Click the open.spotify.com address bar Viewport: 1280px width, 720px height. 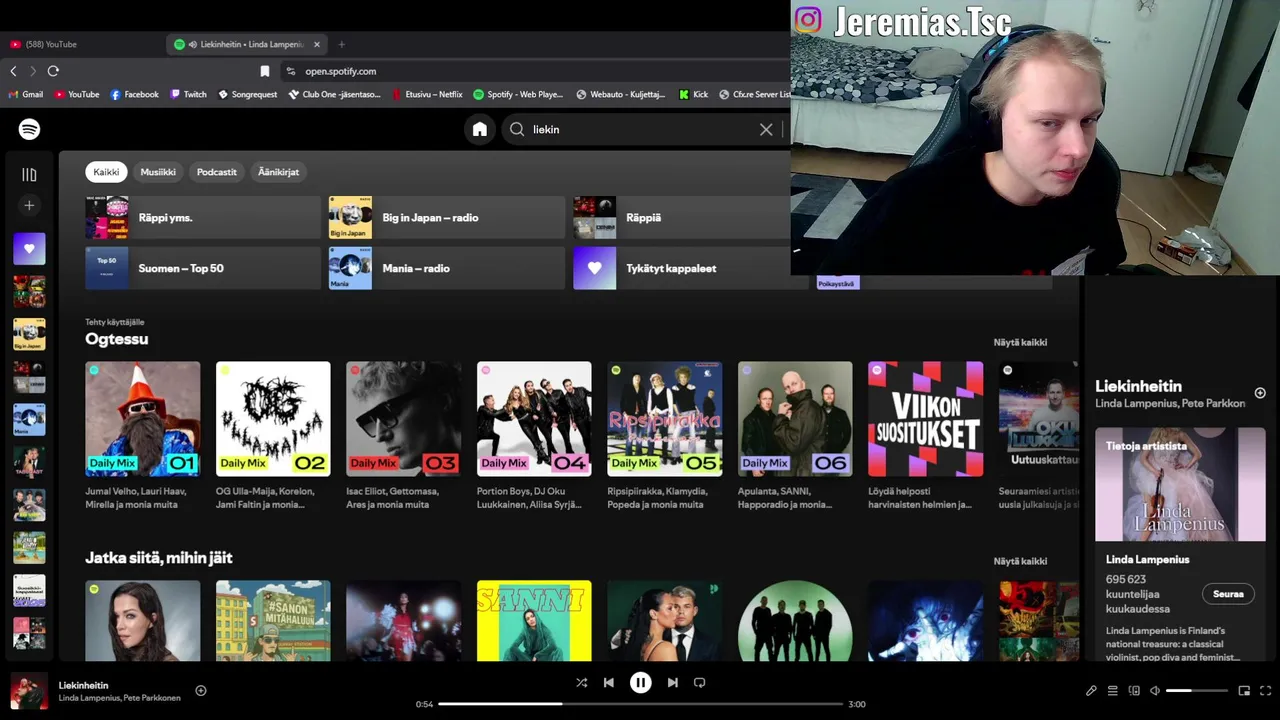[535, 71]
